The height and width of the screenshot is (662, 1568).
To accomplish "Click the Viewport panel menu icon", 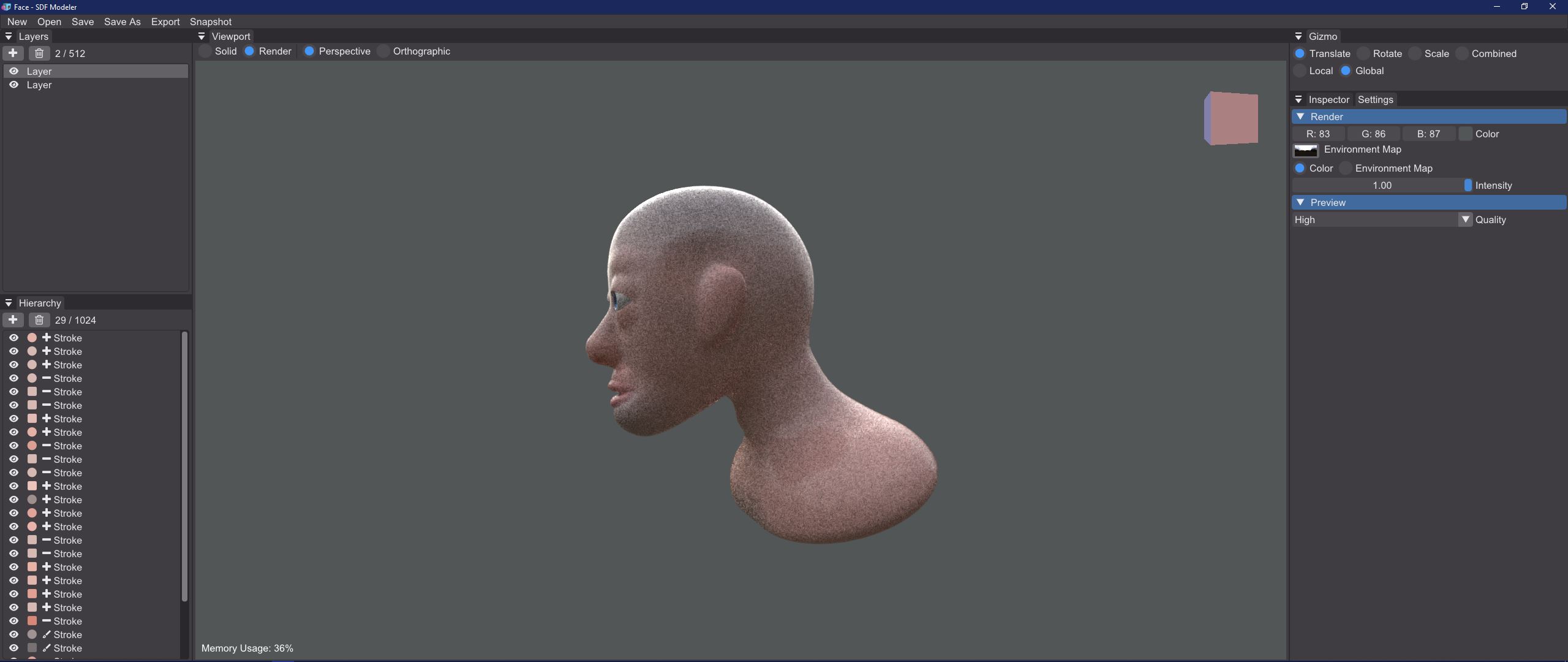I will (202, 37).
